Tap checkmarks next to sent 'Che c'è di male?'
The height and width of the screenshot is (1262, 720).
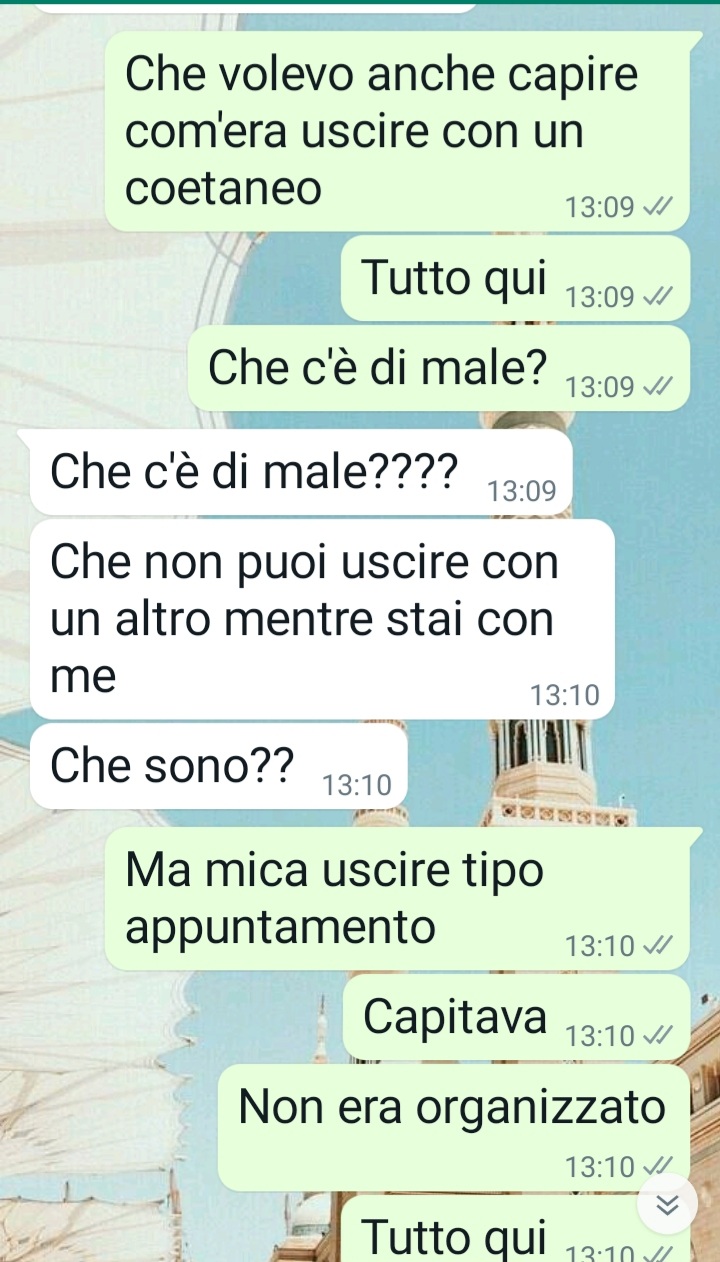pos(657,388)
